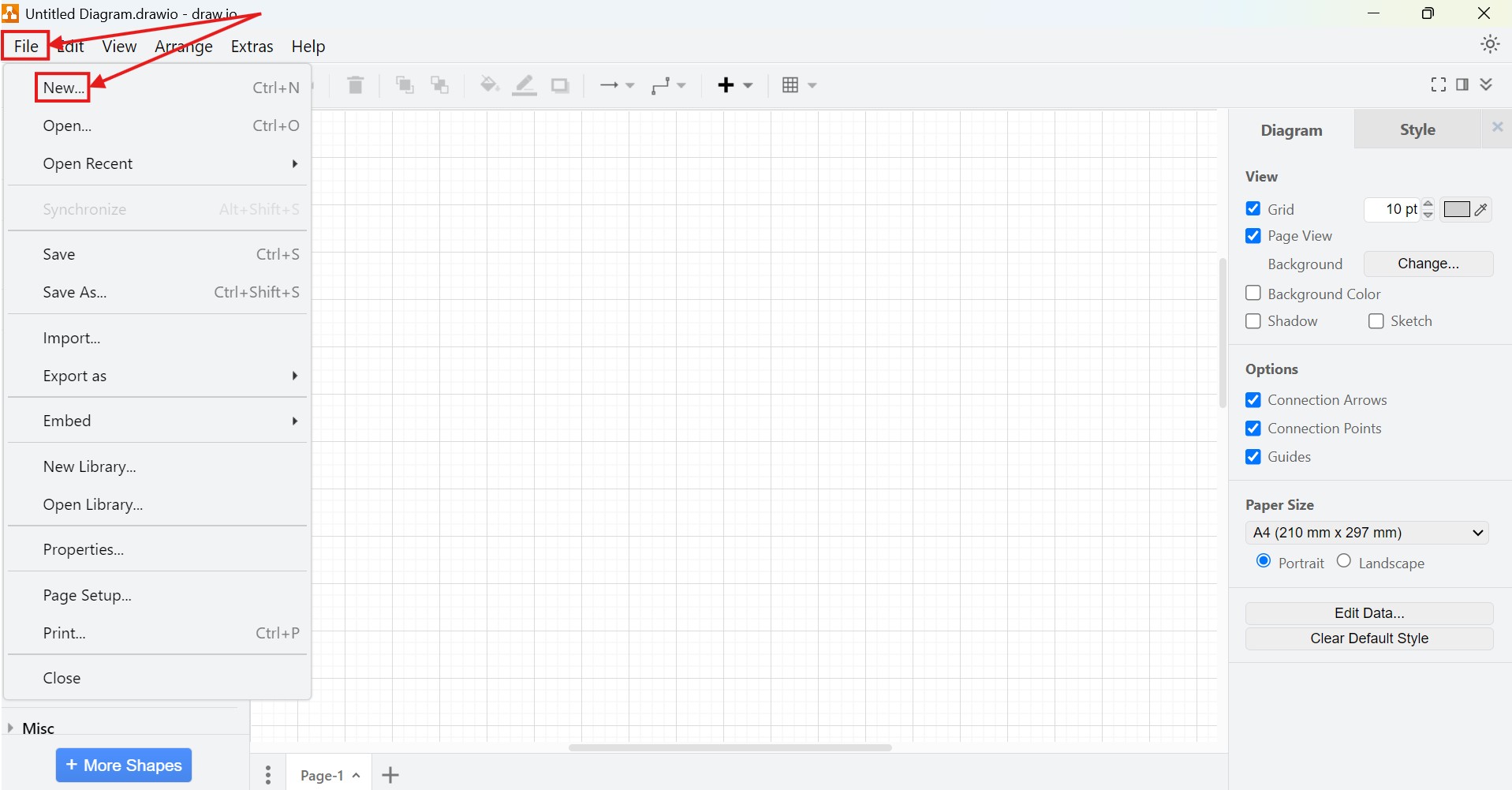The height and width of the screenshot is (790, 1512).
Task: Open the Extras menu
Action: [x=252, y=47]
